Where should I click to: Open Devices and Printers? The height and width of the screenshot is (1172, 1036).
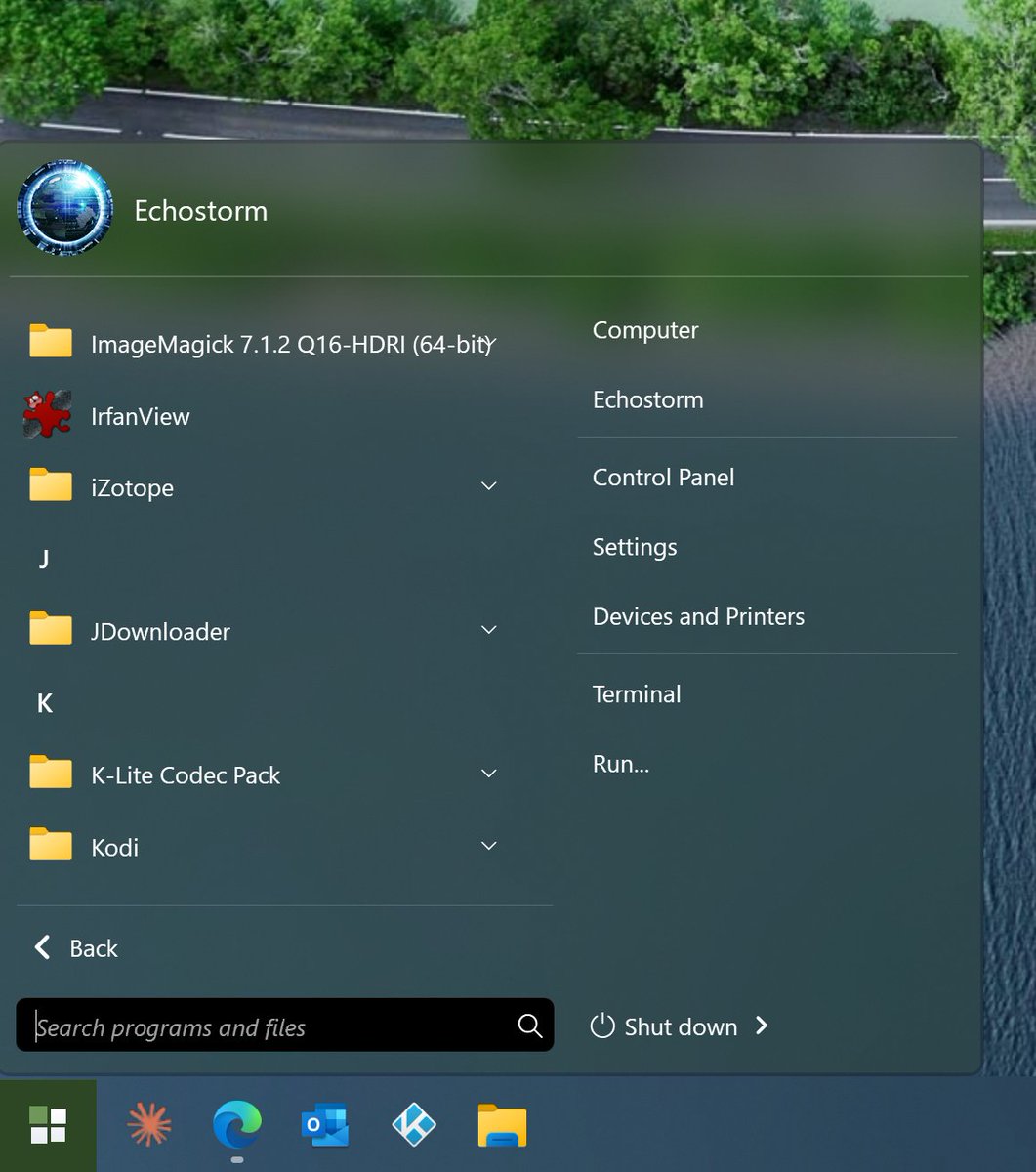click(698, 616)
